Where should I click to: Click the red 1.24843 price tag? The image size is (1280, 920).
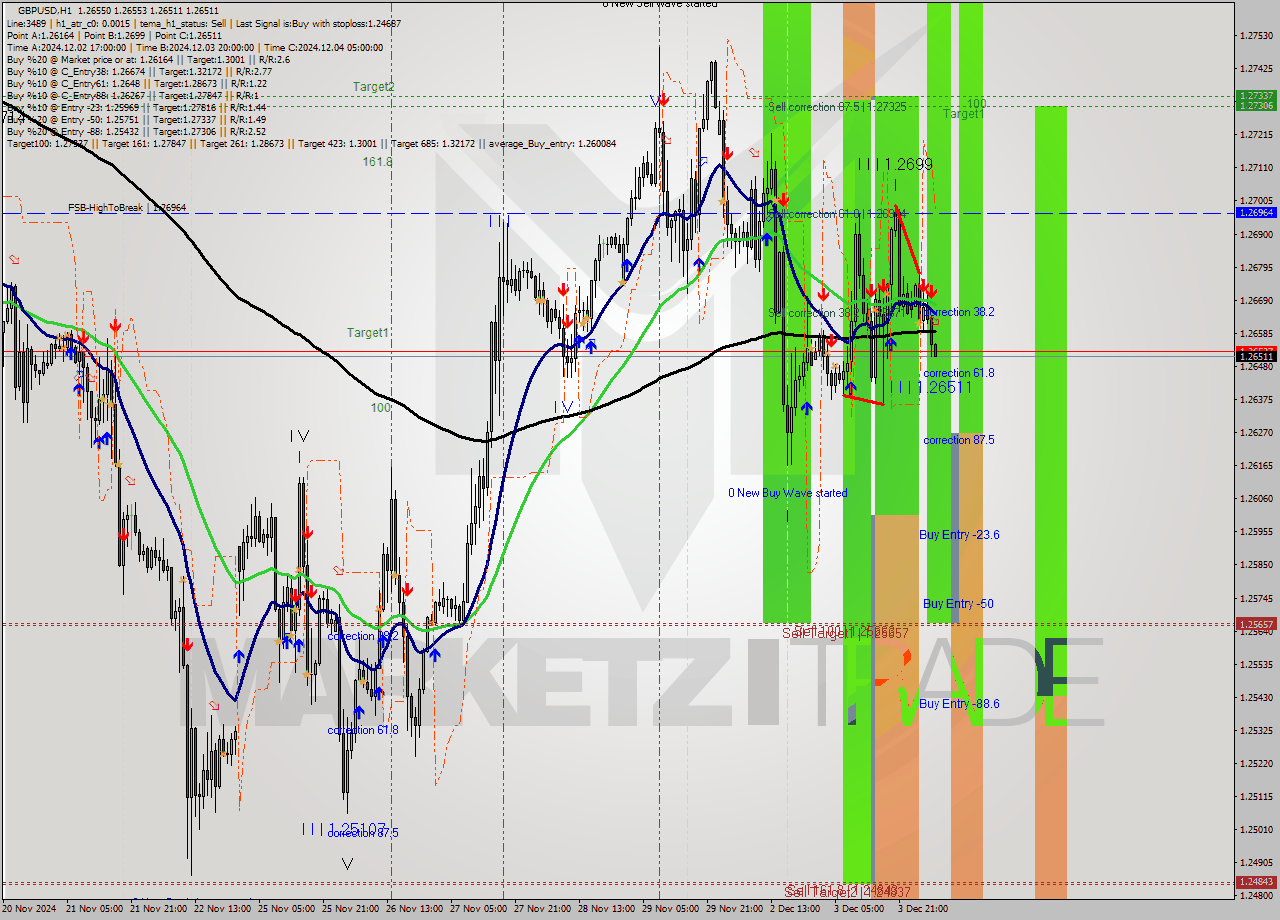click(1255, 882)
